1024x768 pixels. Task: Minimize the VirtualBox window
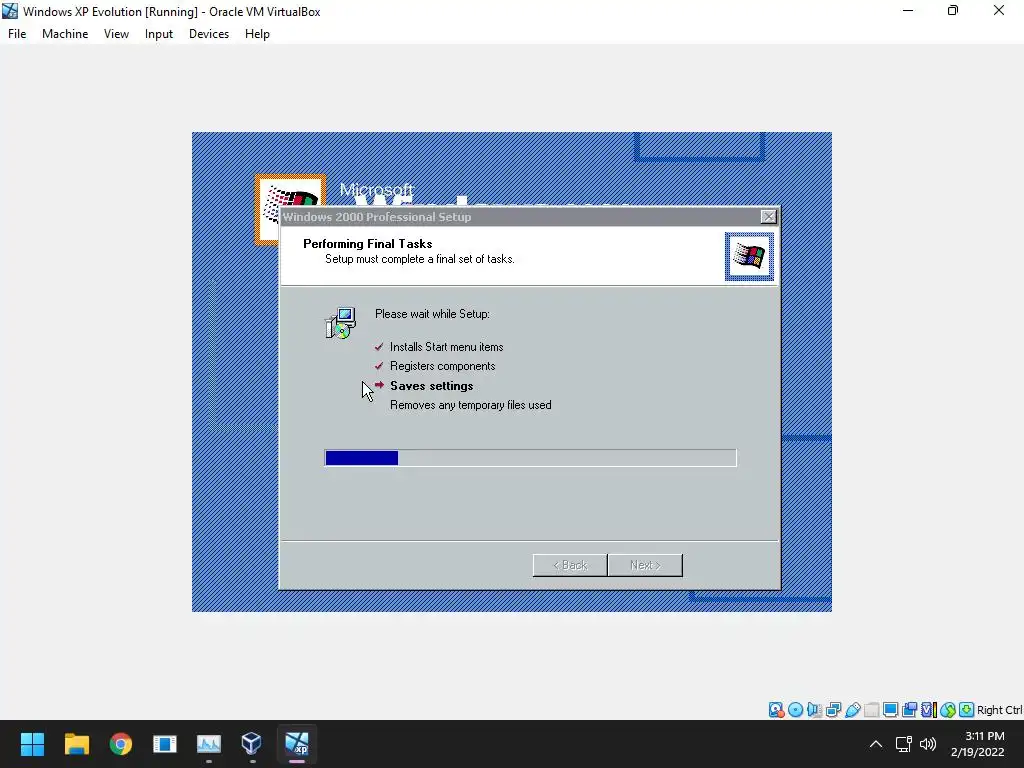pos(908,10)
